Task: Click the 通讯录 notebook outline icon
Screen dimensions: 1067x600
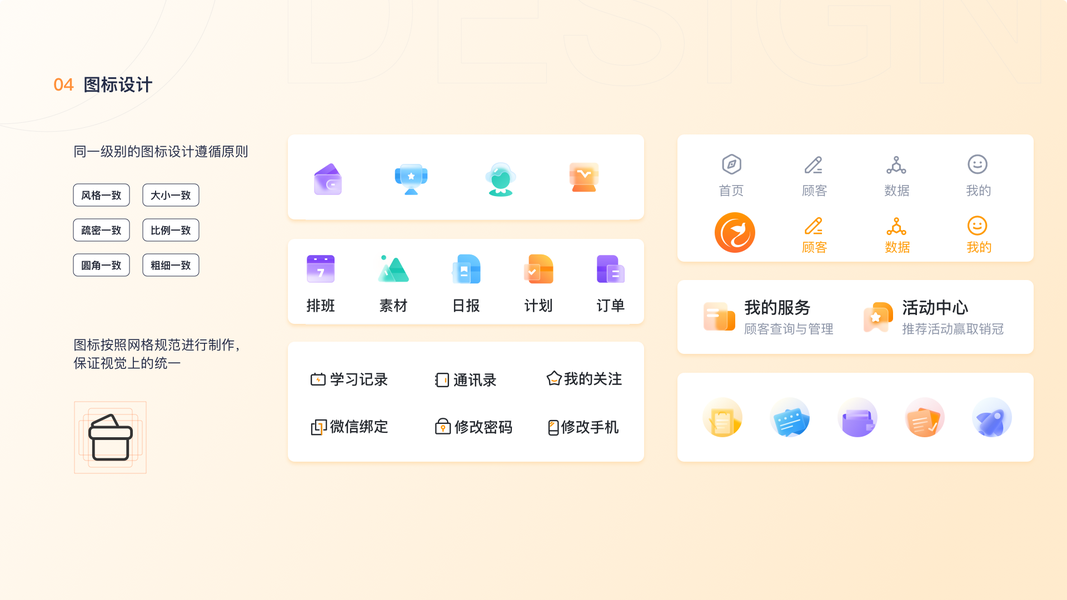Action: pyautogui.click(x=442, y=380)
